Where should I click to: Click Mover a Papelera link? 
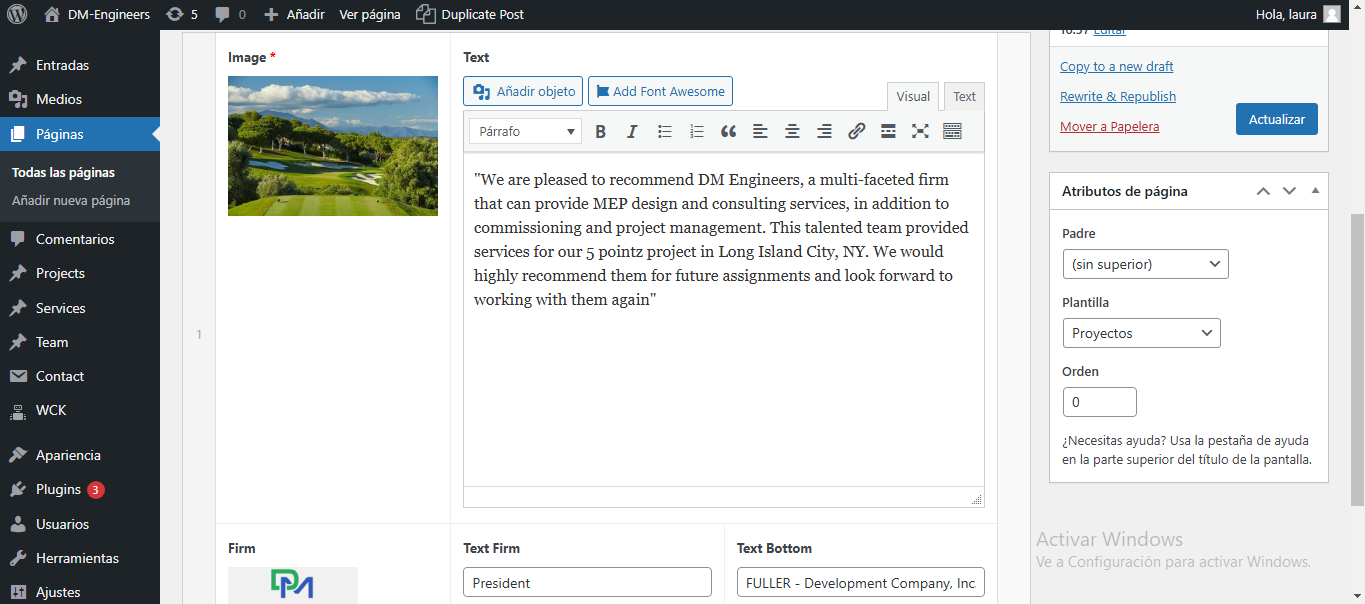[x=1110, y=126]
